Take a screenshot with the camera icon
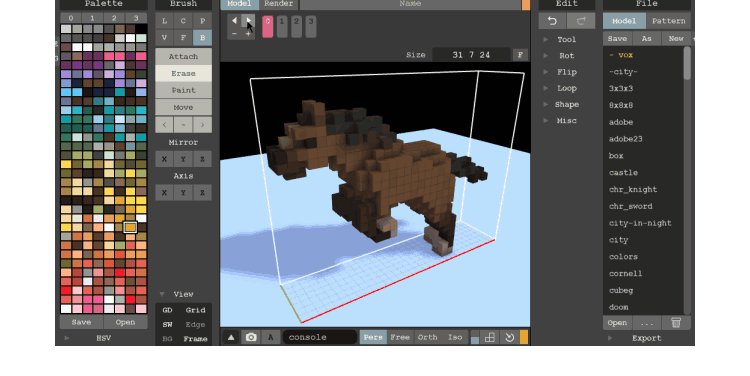The width and height of the screenshot is (750, 376). (x=251, y=337)
